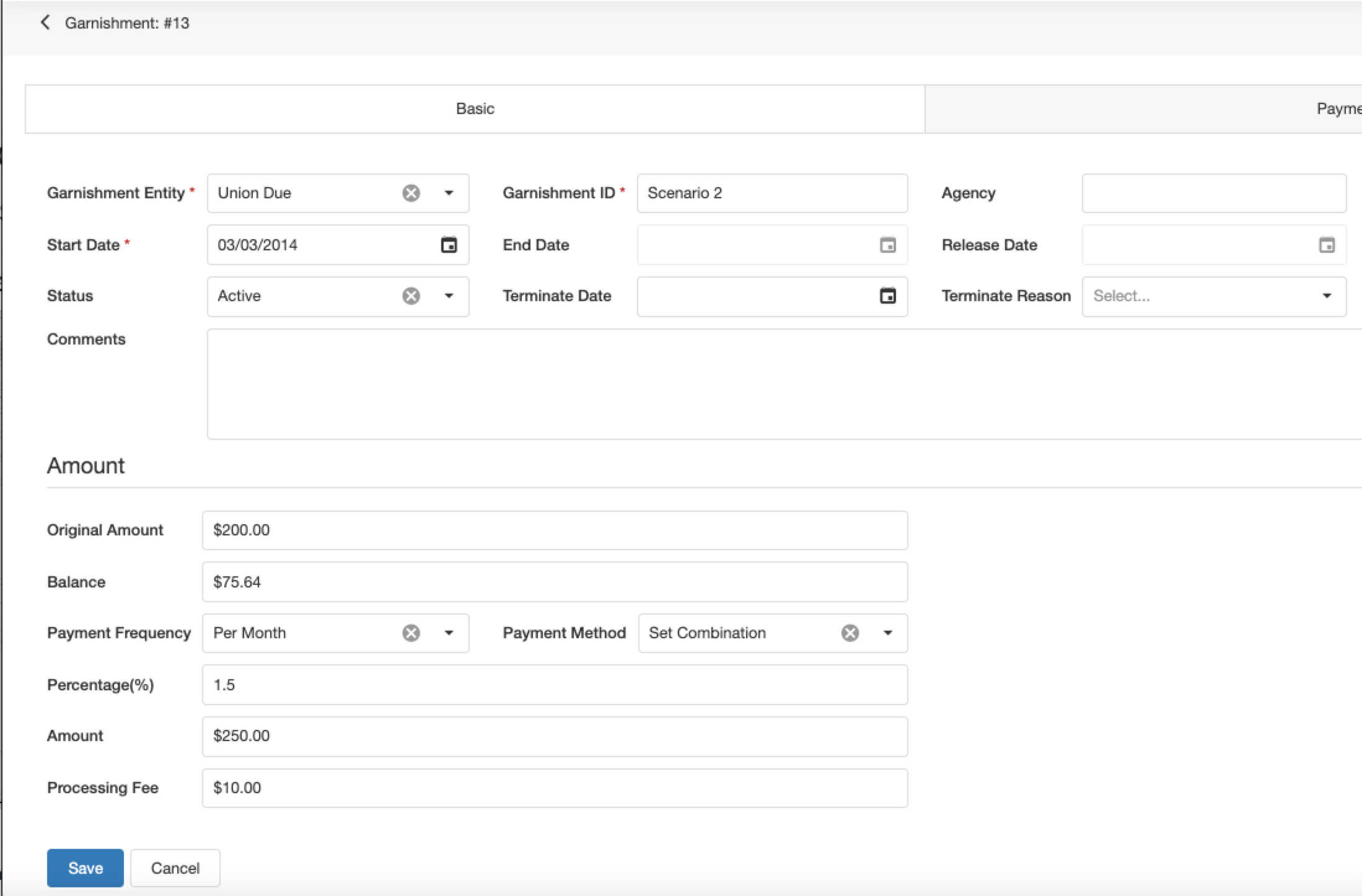The height and width of the screenshot is (896, 1362).
Task: Clear the Active status value
Action: point(411,296)
